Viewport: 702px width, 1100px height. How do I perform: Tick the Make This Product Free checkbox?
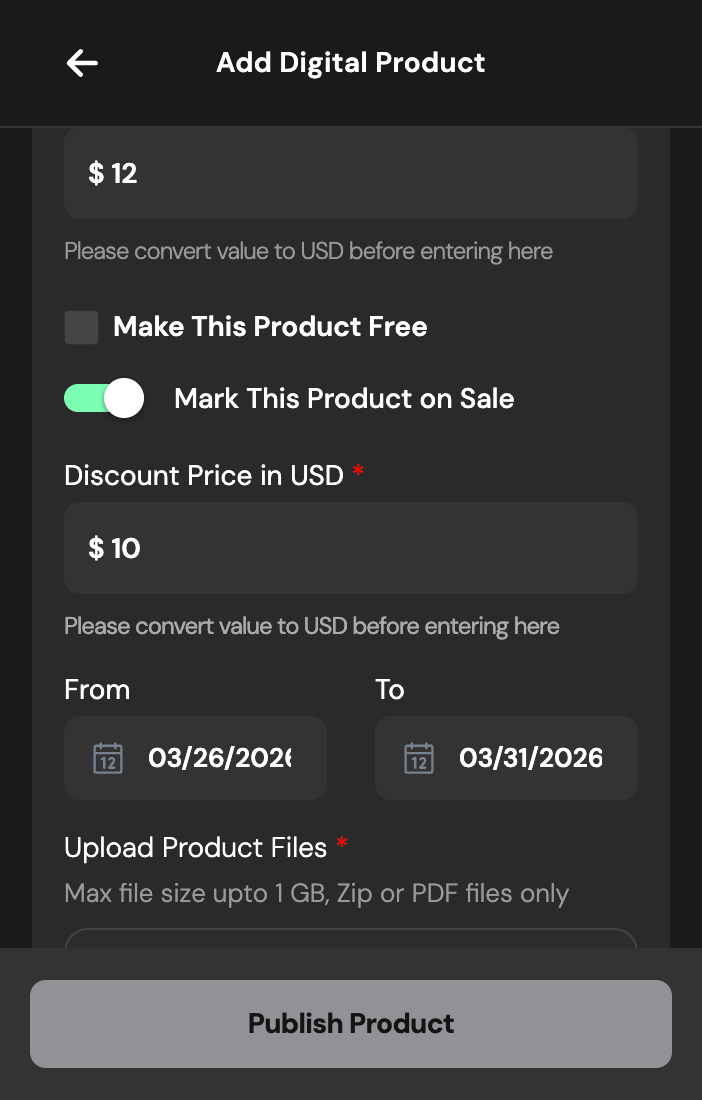82,327
